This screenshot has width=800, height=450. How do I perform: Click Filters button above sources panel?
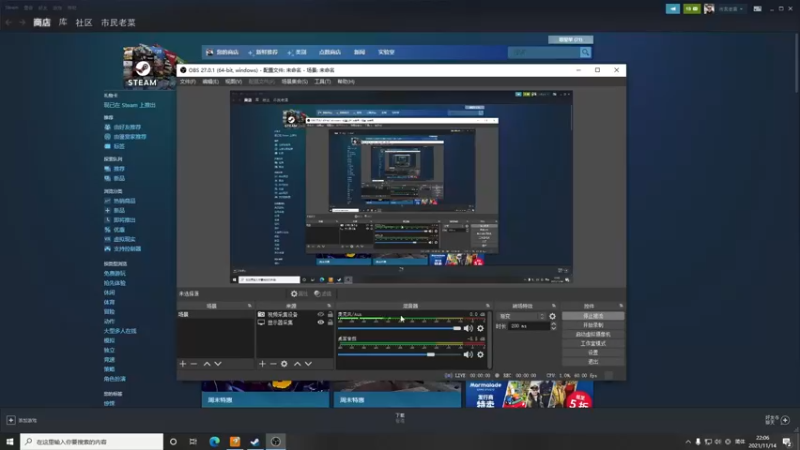coord(323,294)
